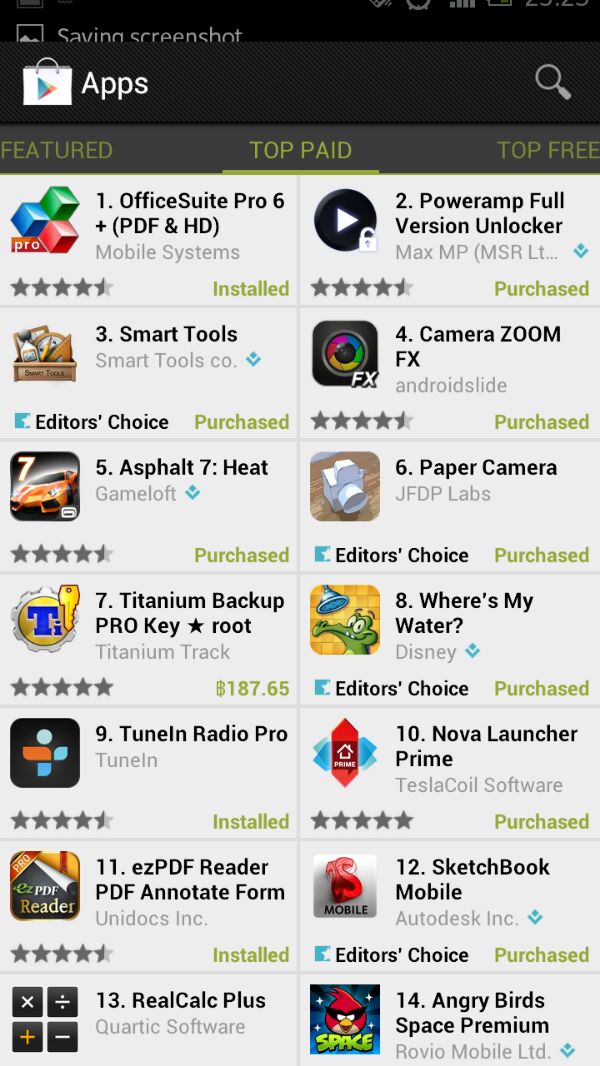Switch to the TOP FREE tab
This screenshot has width=600, height=1066.
548,150
